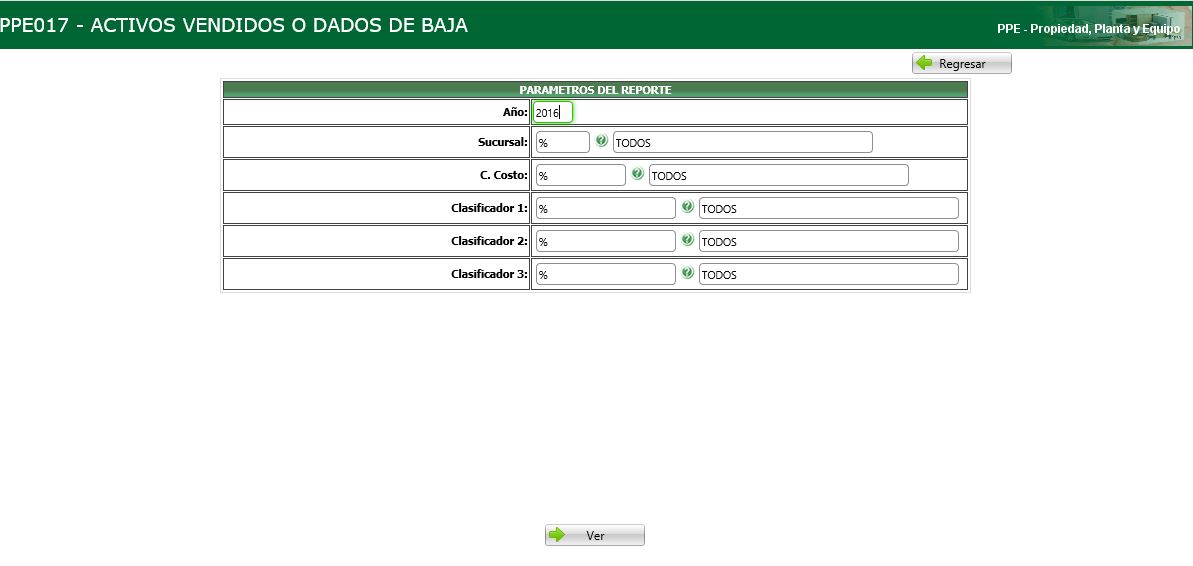This screenshot has height=566, width=1193.
Task: Select the Clasificador 3 TODOS description field
Action: (x=829, y=275)
